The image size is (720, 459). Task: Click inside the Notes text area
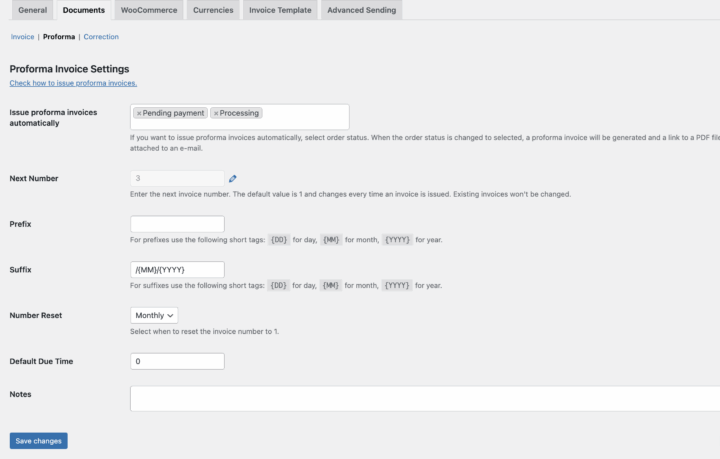pyautogui.click(x=420, y=398)
